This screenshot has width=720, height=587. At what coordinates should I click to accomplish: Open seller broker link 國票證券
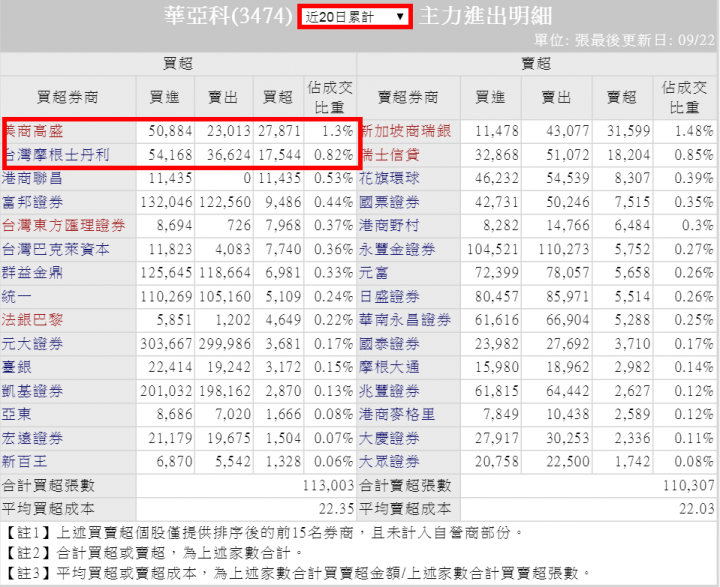[389, 202]
